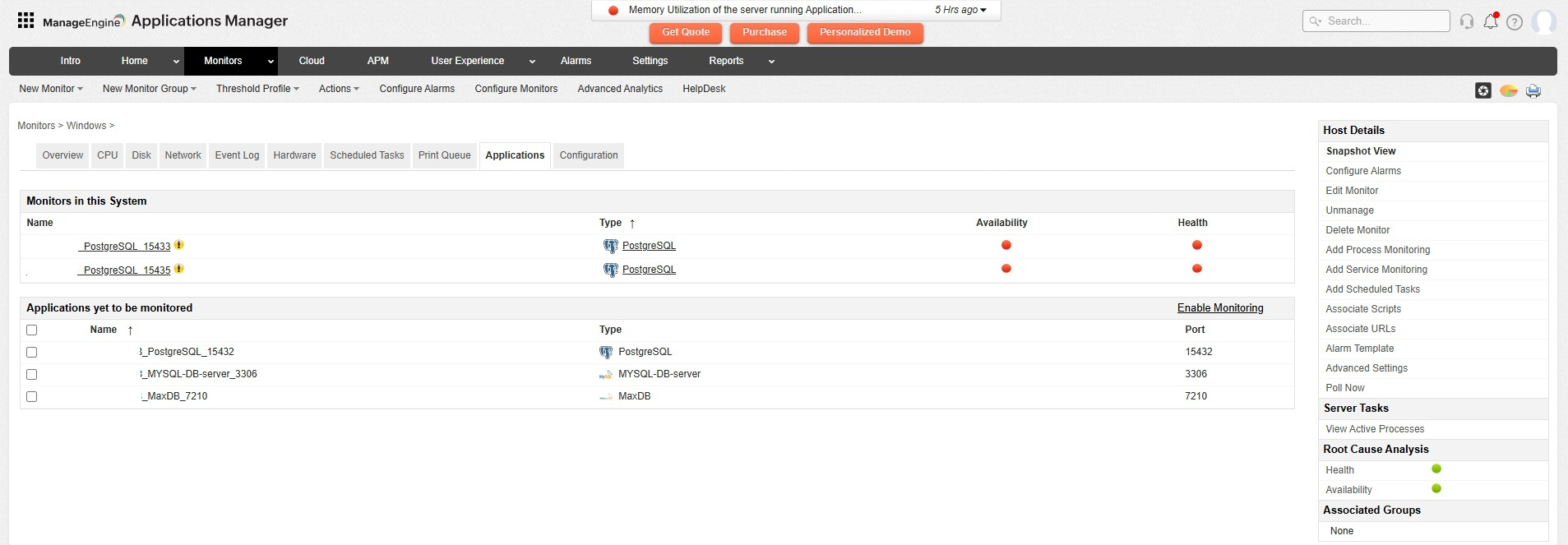Viewport: 1568px width, 545px height.
Task: Click Add Process Monitoring link
Action: click(1377, 250)
